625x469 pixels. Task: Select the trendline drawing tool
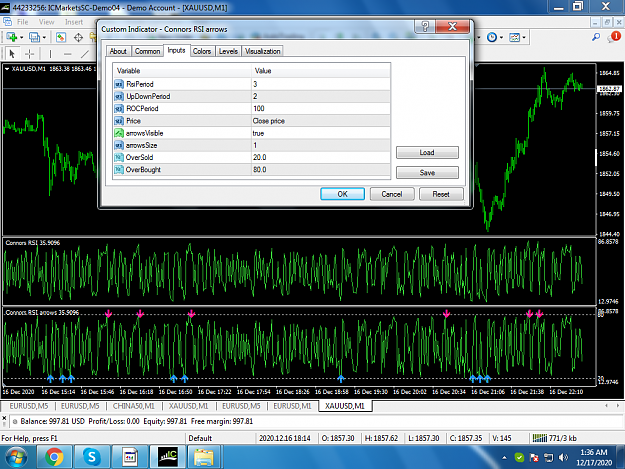[x=85, y=53]
